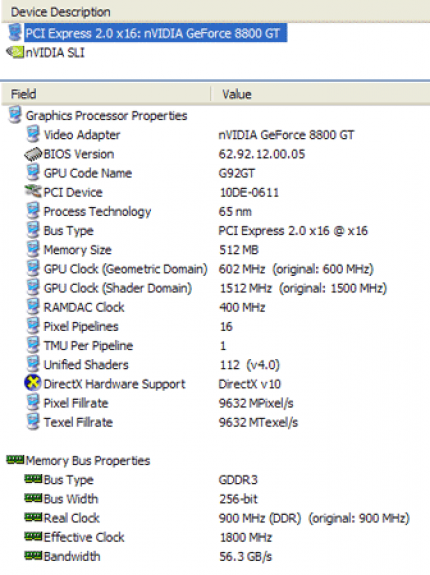Click the PCI Device card icon

33,192
